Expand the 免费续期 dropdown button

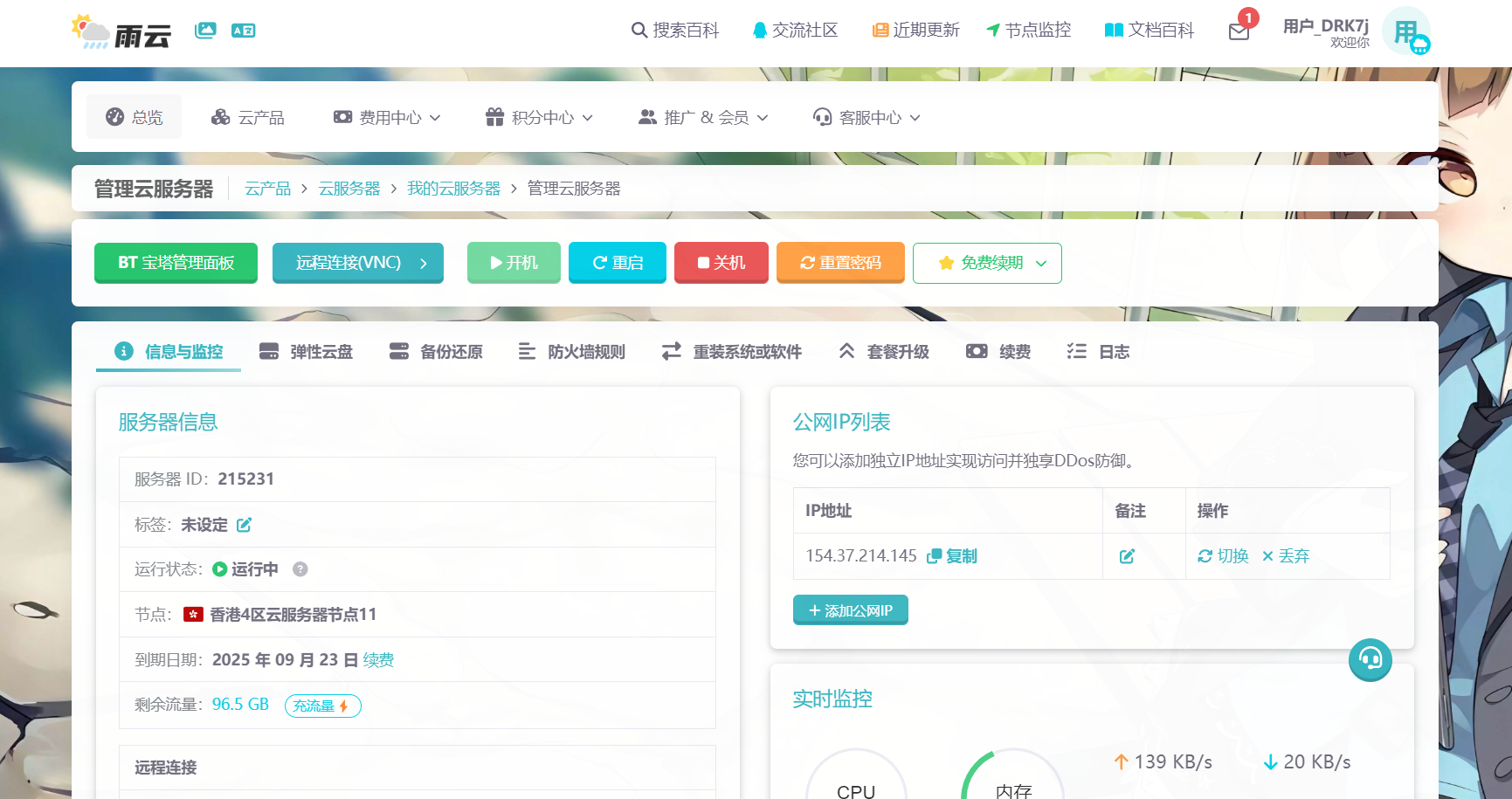click(987, 263)
